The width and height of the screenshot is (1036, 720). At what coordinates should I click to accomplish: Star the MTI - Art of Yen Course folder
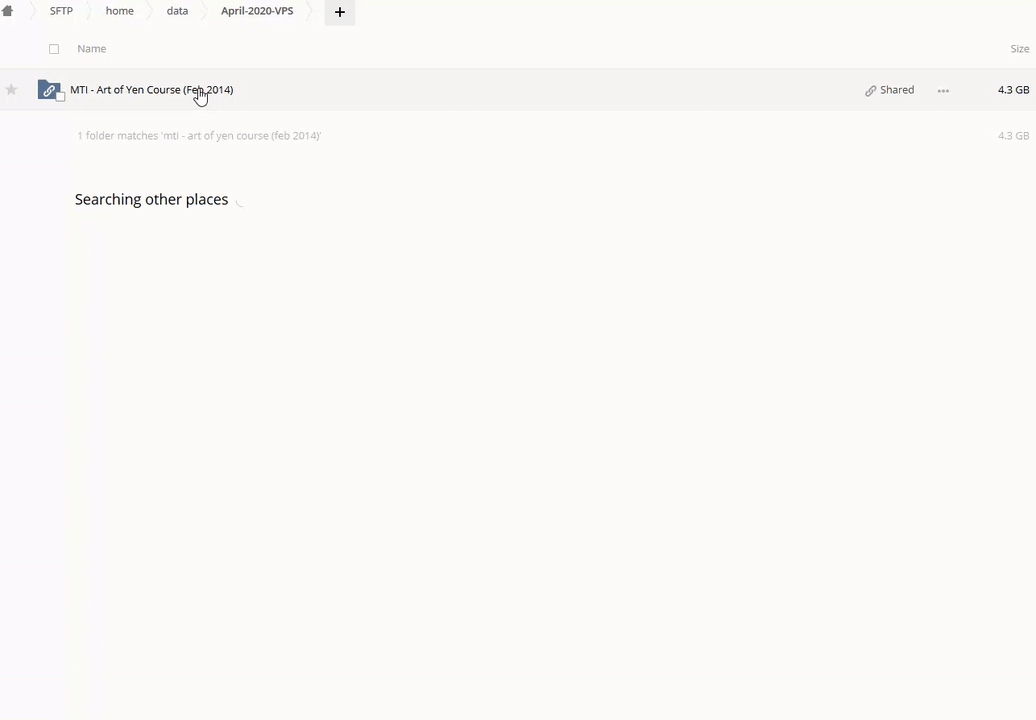12,90
